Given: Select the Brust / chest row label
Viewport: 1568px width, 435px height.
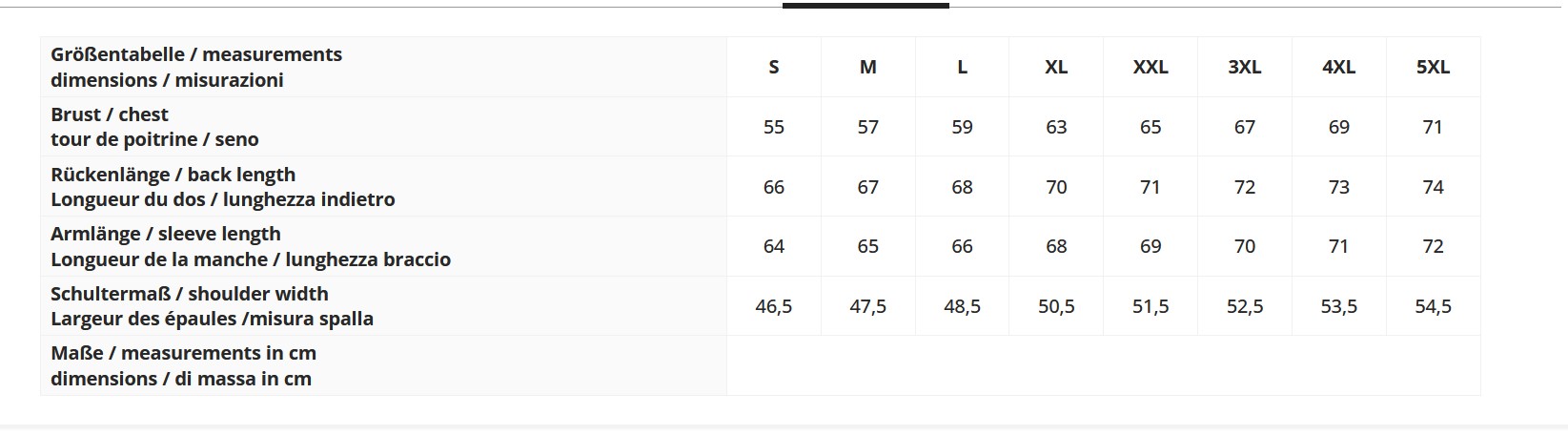Looking at the screenshot, I should 154,127.
